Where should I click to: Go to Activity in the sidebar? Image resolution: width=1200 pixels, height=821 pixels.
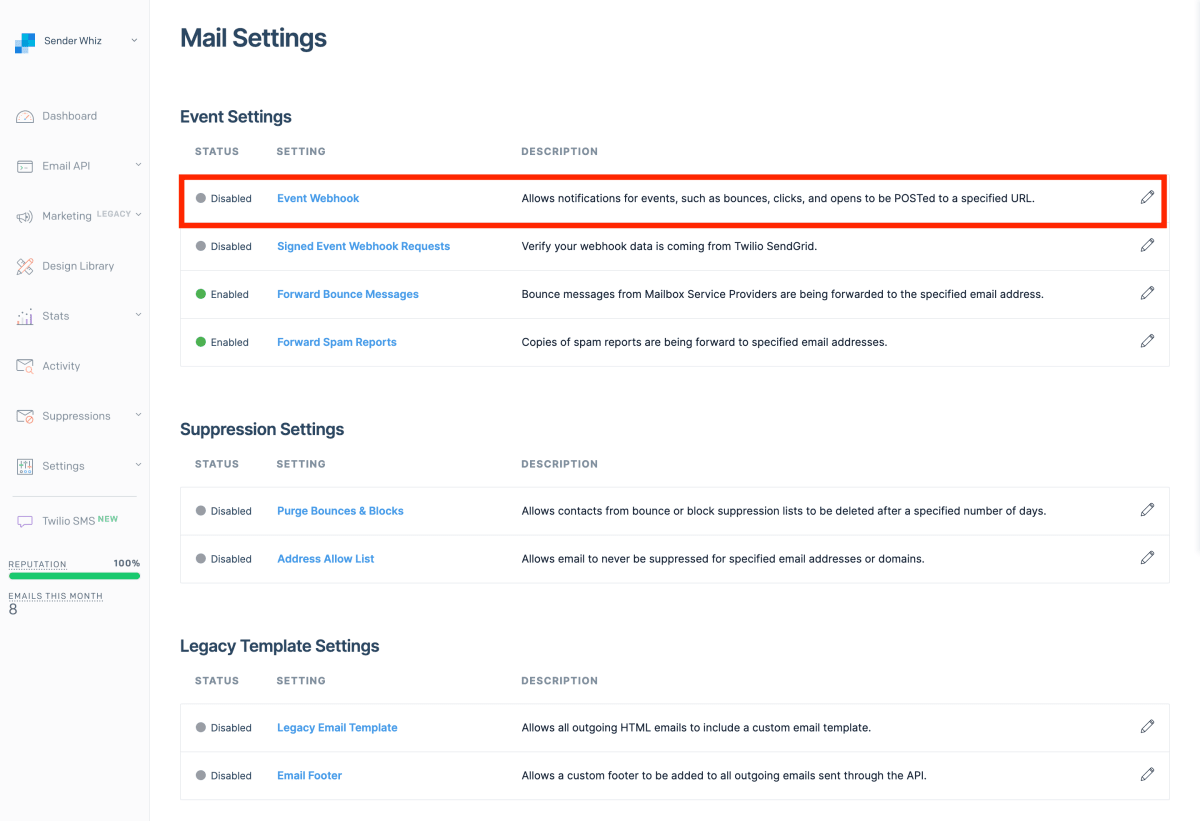pyautogui.click(x=61, y=366)
